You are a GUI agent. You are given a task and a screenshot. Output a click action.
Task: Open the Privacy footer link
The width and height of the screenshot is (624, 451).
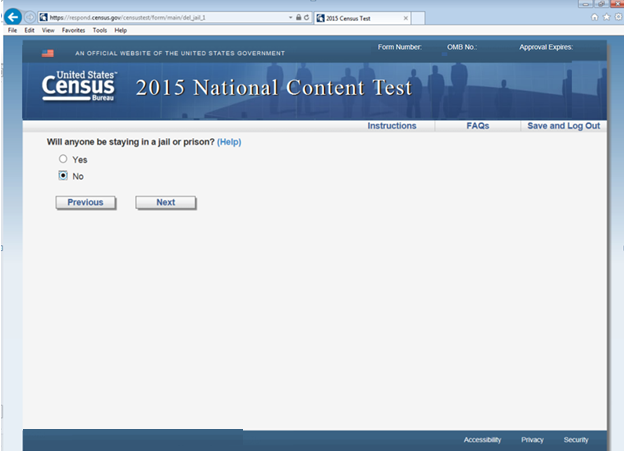click(x=532, y=440)
